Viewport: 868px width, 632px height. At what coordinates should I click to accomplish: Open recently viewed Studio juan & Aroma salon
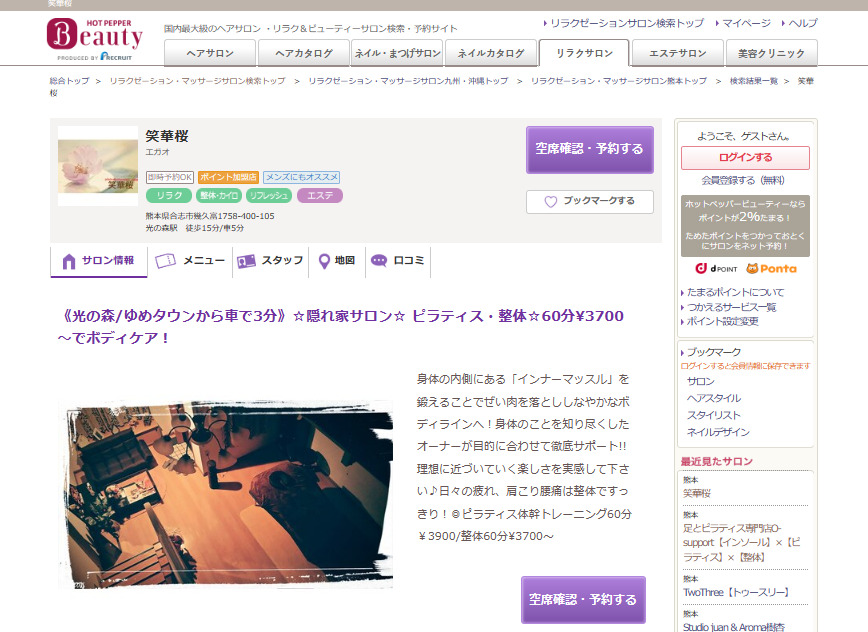coord(734,626)
